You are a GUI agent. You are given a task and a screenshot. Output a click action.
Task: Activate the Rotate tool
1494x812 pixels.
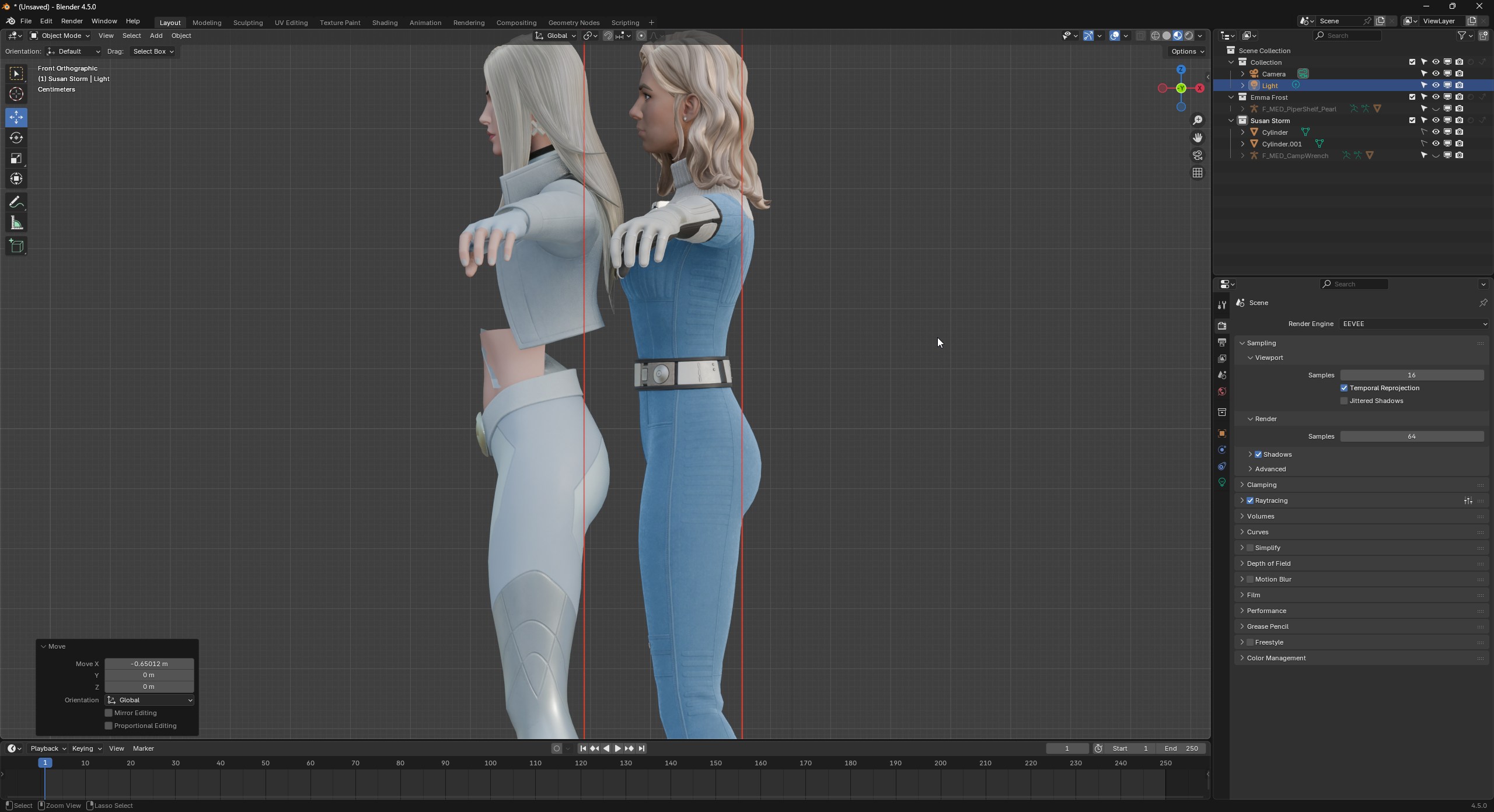16,138
